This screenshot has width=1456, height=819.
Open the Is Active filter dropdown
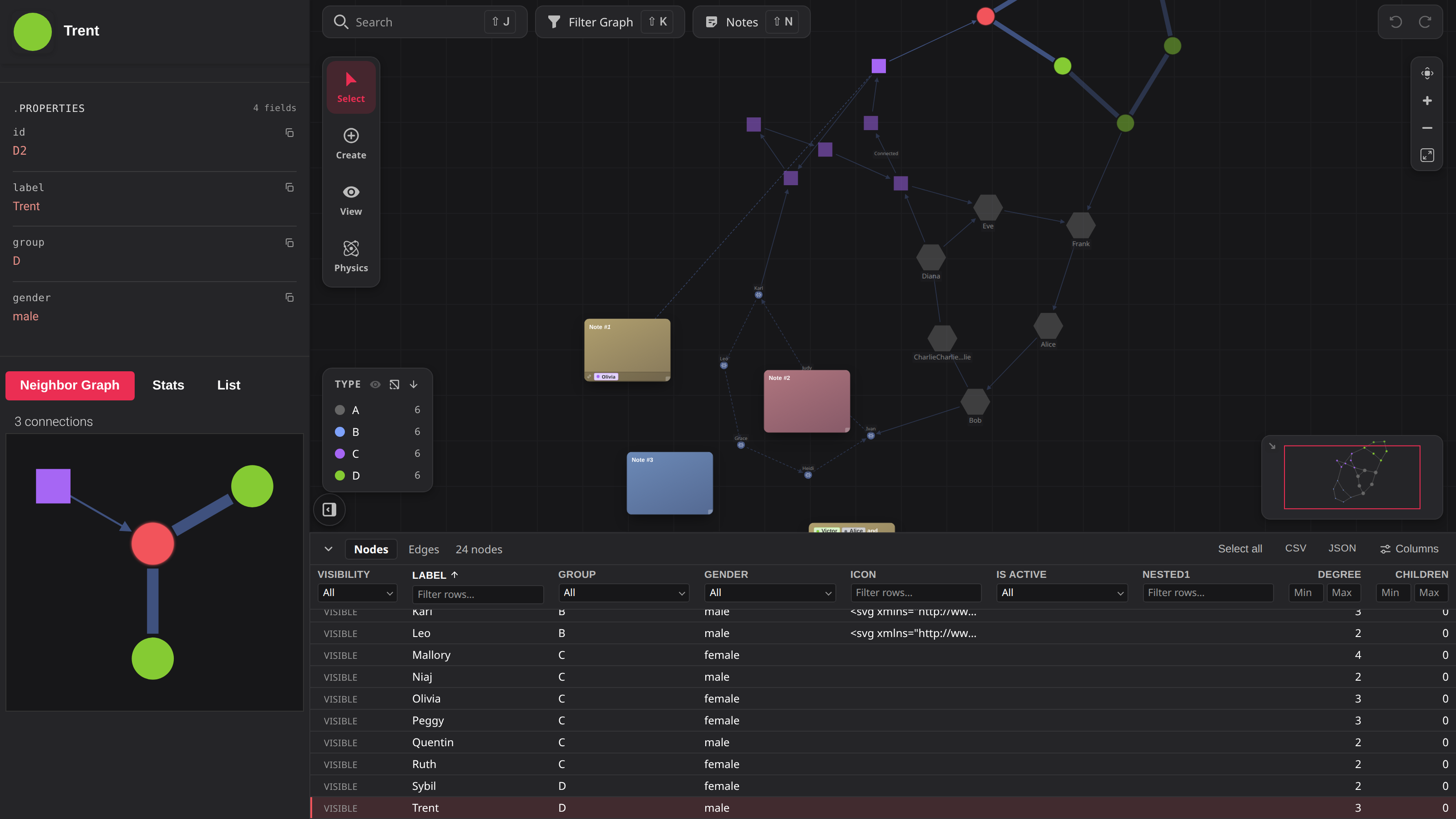pos(1062,592)
